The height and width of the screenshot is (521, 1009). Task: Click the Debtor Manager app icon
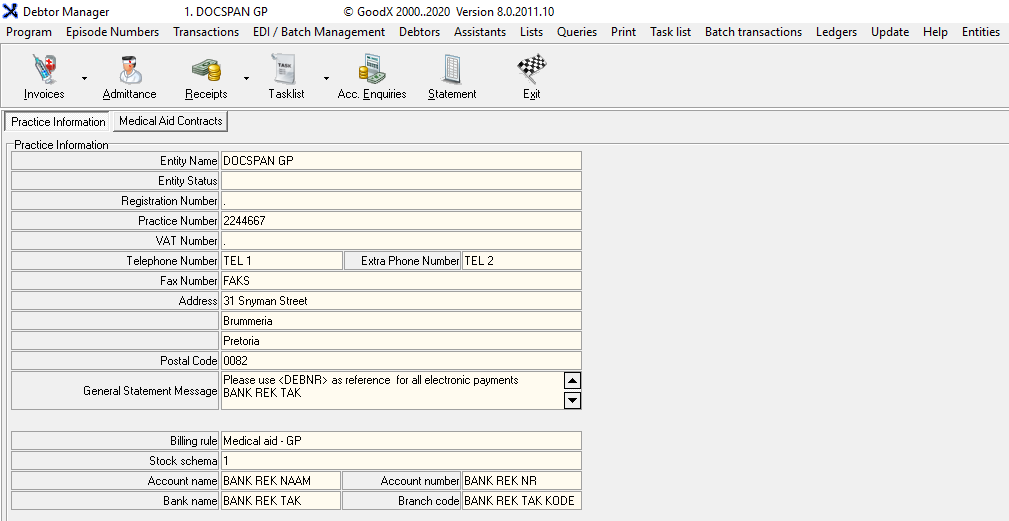tap(11, 12)
